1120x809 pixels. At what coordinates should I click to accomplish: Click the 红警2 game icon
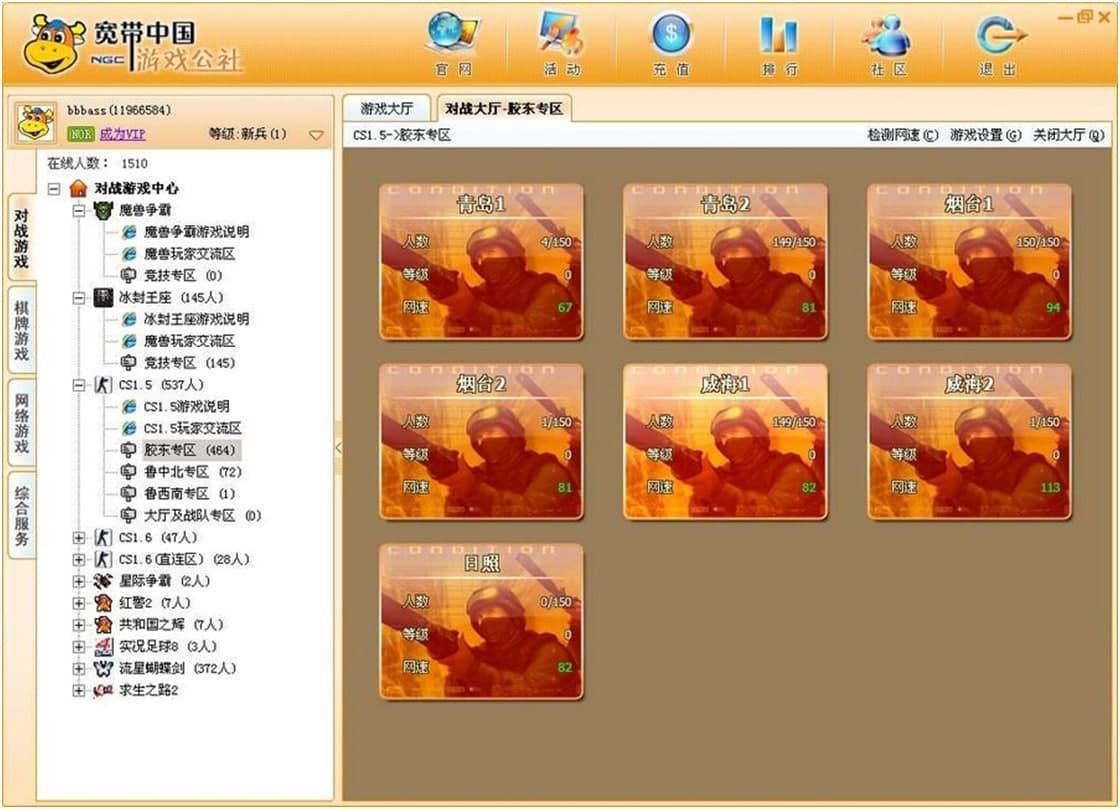click(104, 603)
